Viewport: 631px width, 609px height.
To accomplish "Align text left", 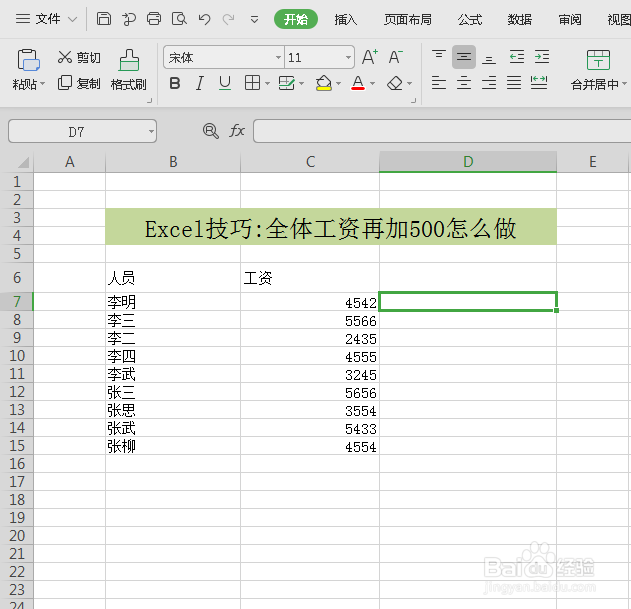I will [439, 83].
